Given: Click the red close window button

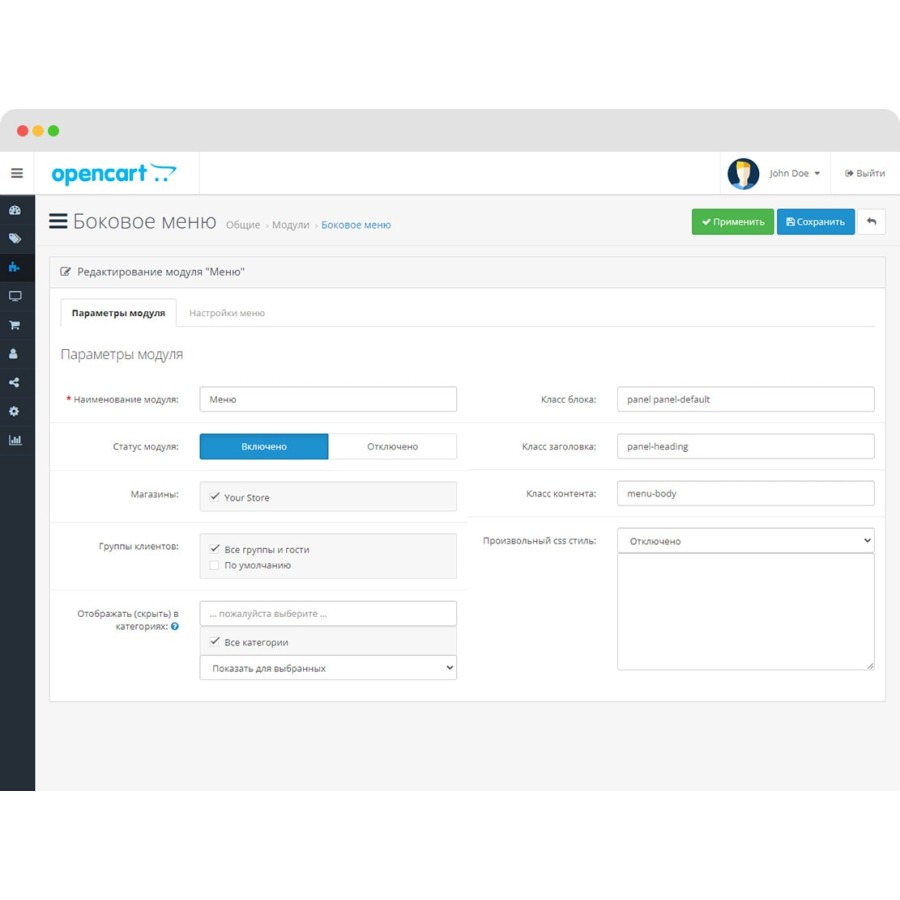Looking at the screenshot, I should (x=22, y=131).
